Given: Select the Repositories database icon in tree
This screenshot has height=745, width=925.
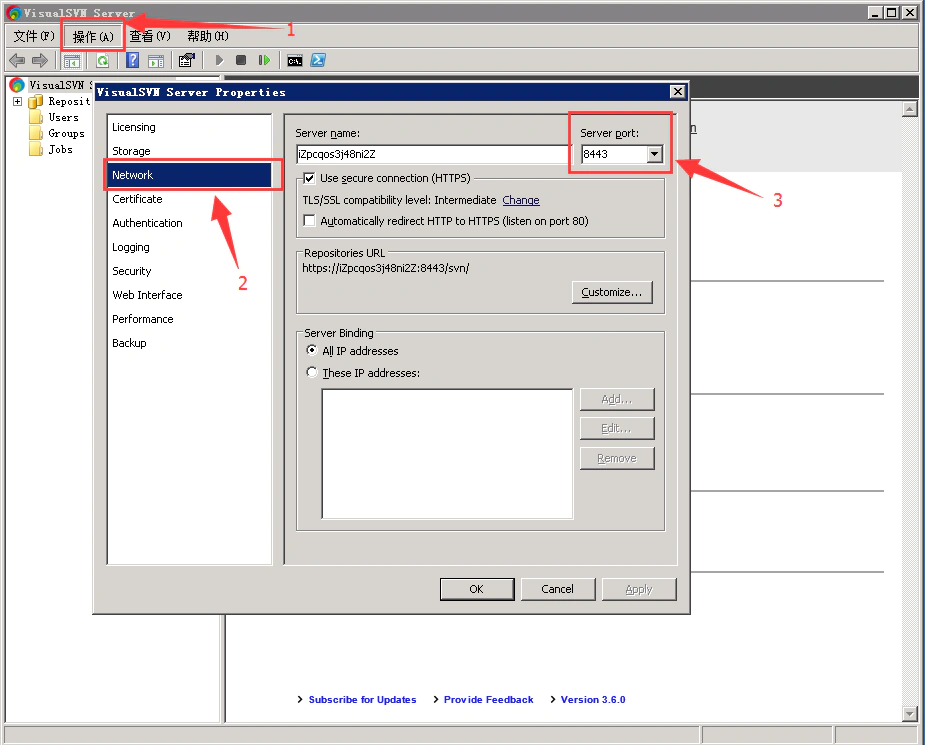Looking at the screenshot, I should (36, 101).
